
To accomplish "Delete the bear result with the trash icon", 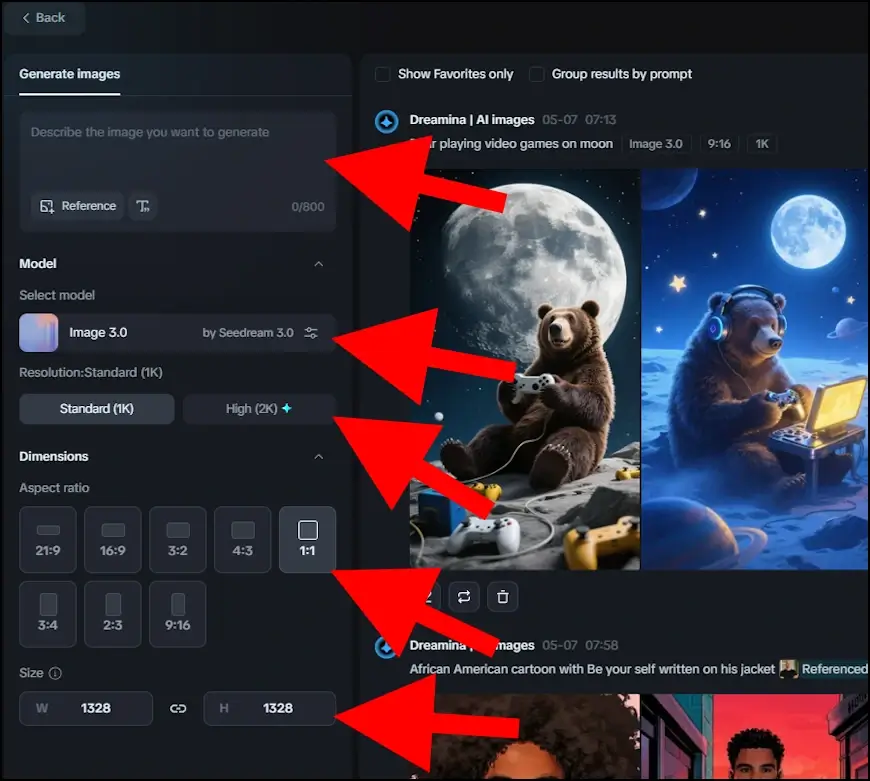I will 503,597.
